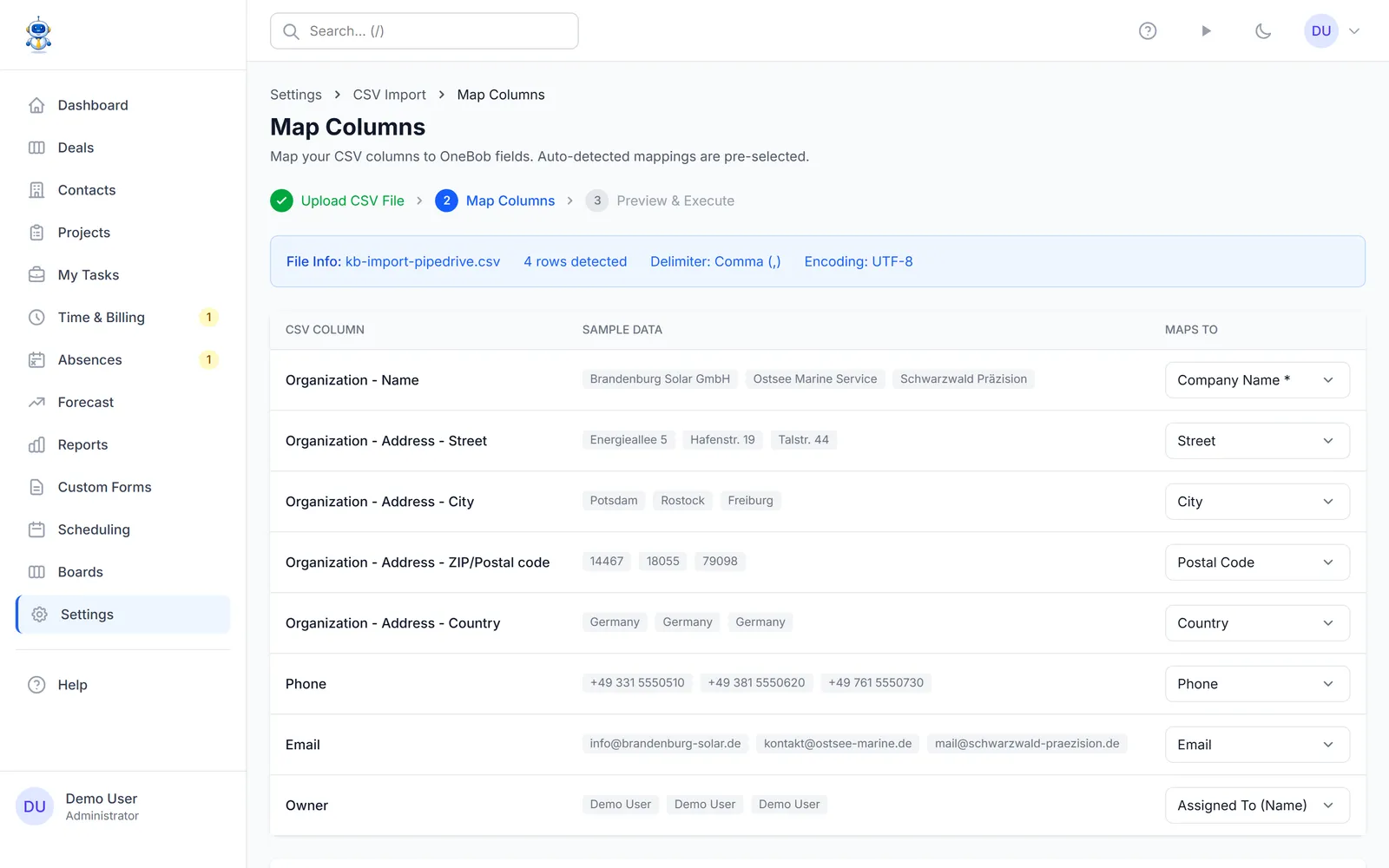Open Contacts in the sidebar
Viewport: 1389px width, 868px height.
pyautogui.click(x=123, y=190)
